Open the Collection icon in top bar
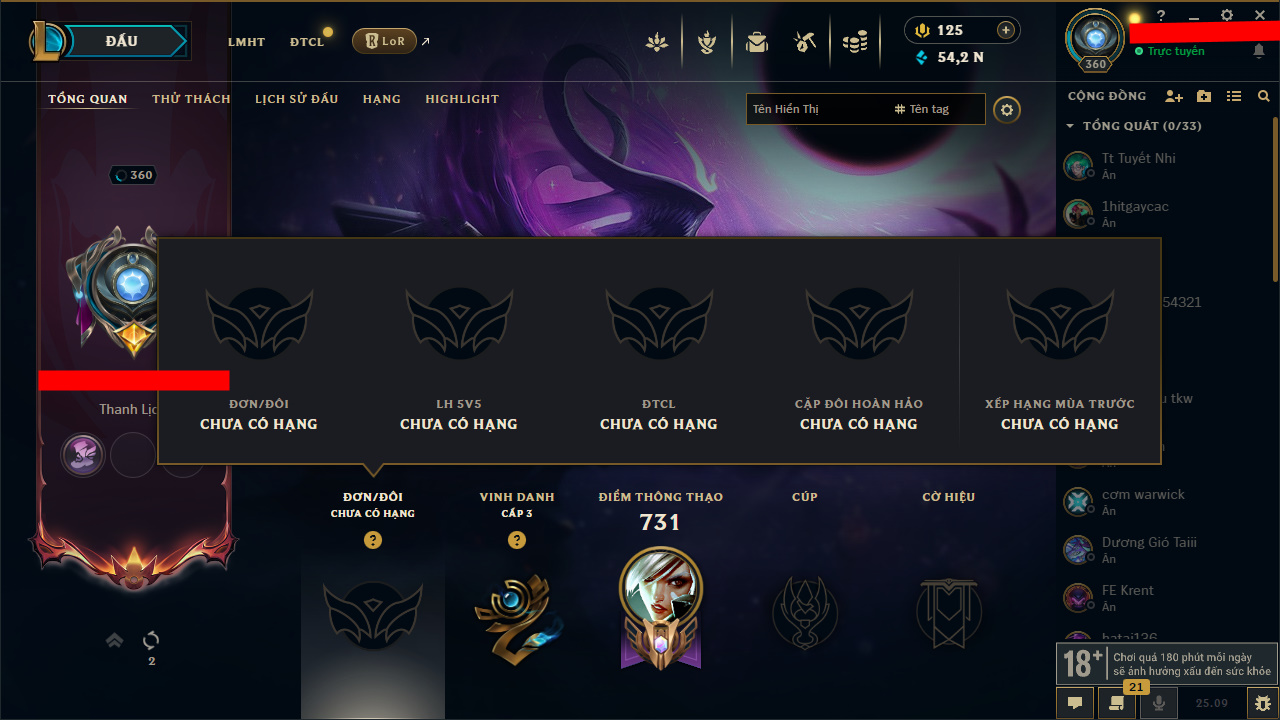The image size is (1280, 720). [757, 42]
